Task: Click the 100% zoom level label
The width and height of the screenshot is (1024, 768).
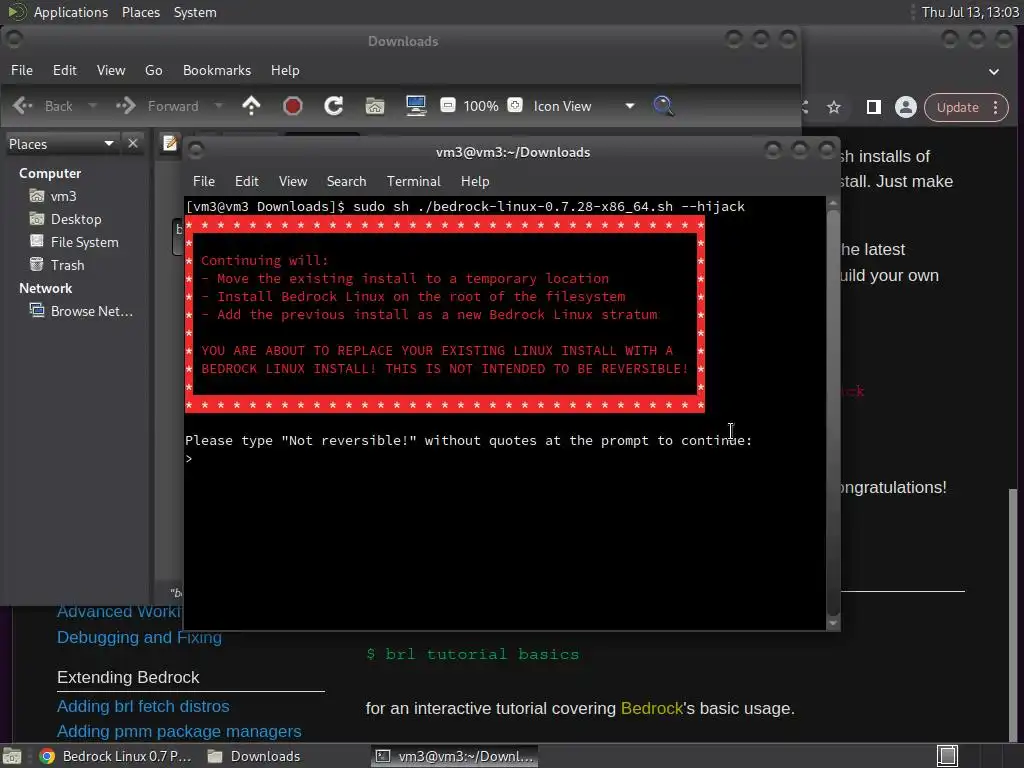Action: coord(481,106)
